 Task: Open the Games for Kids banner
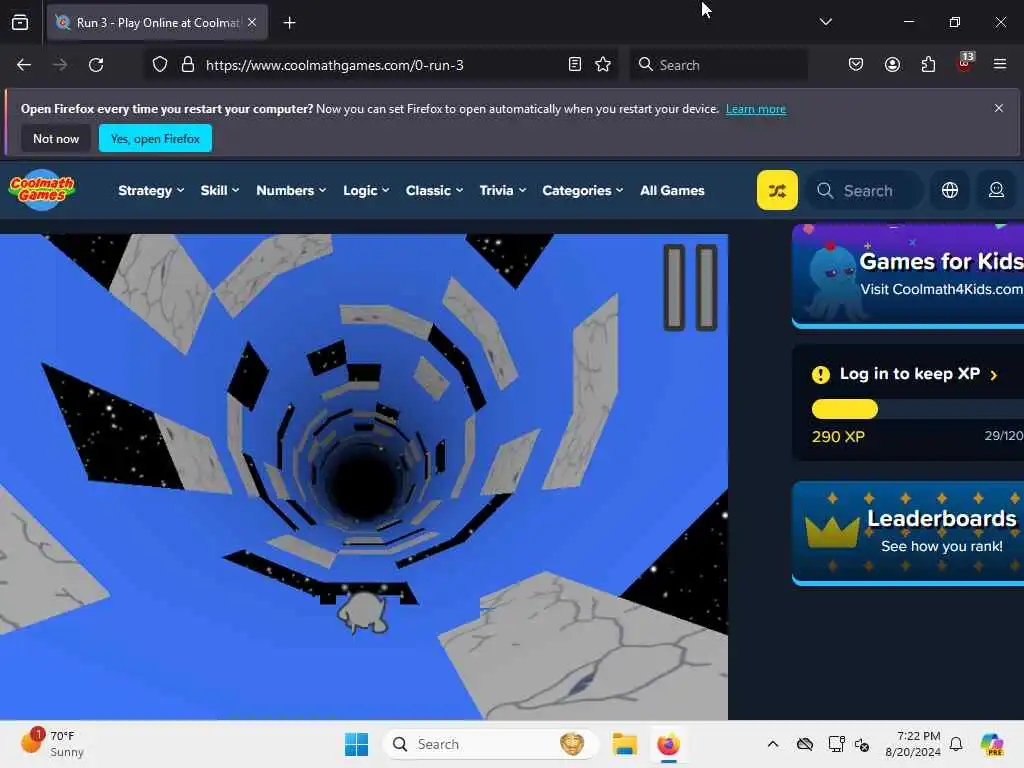tap(908, 275)
